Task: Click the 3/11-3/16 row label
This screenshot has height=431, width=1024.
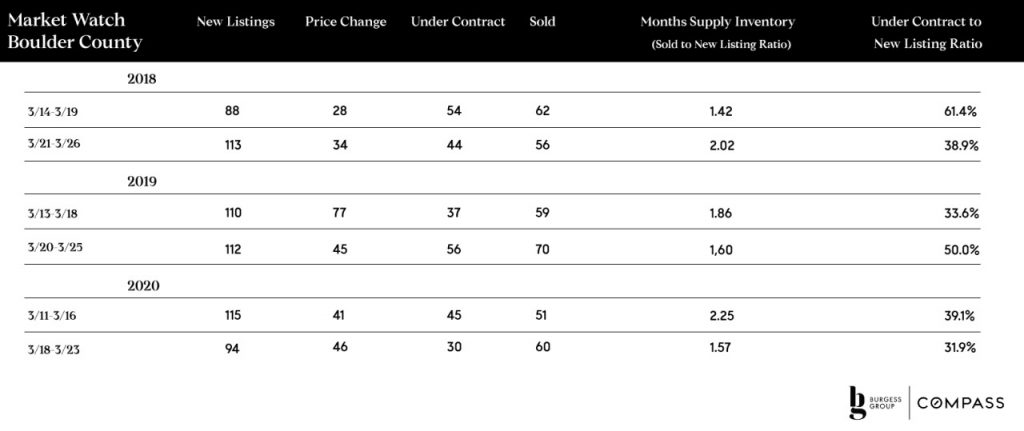Action: pos(53,315)
